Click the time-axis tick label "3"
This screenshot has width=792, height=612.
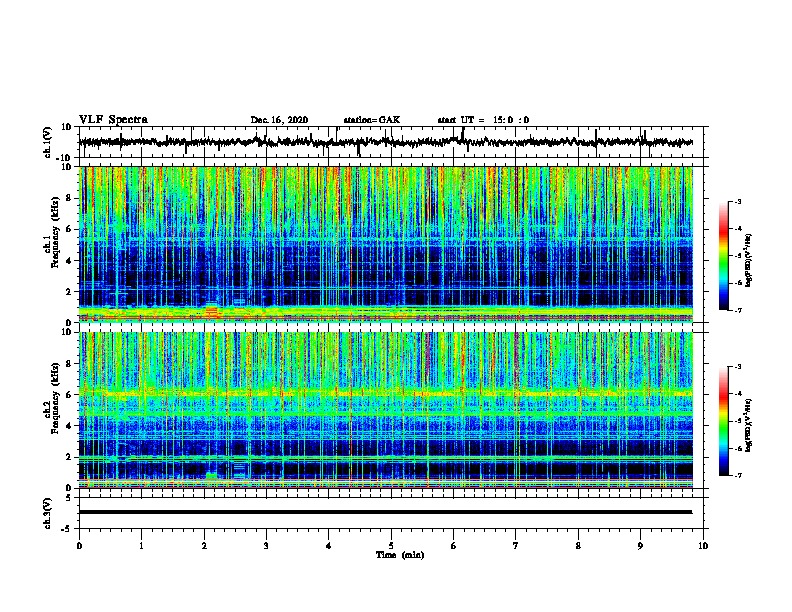266,546
